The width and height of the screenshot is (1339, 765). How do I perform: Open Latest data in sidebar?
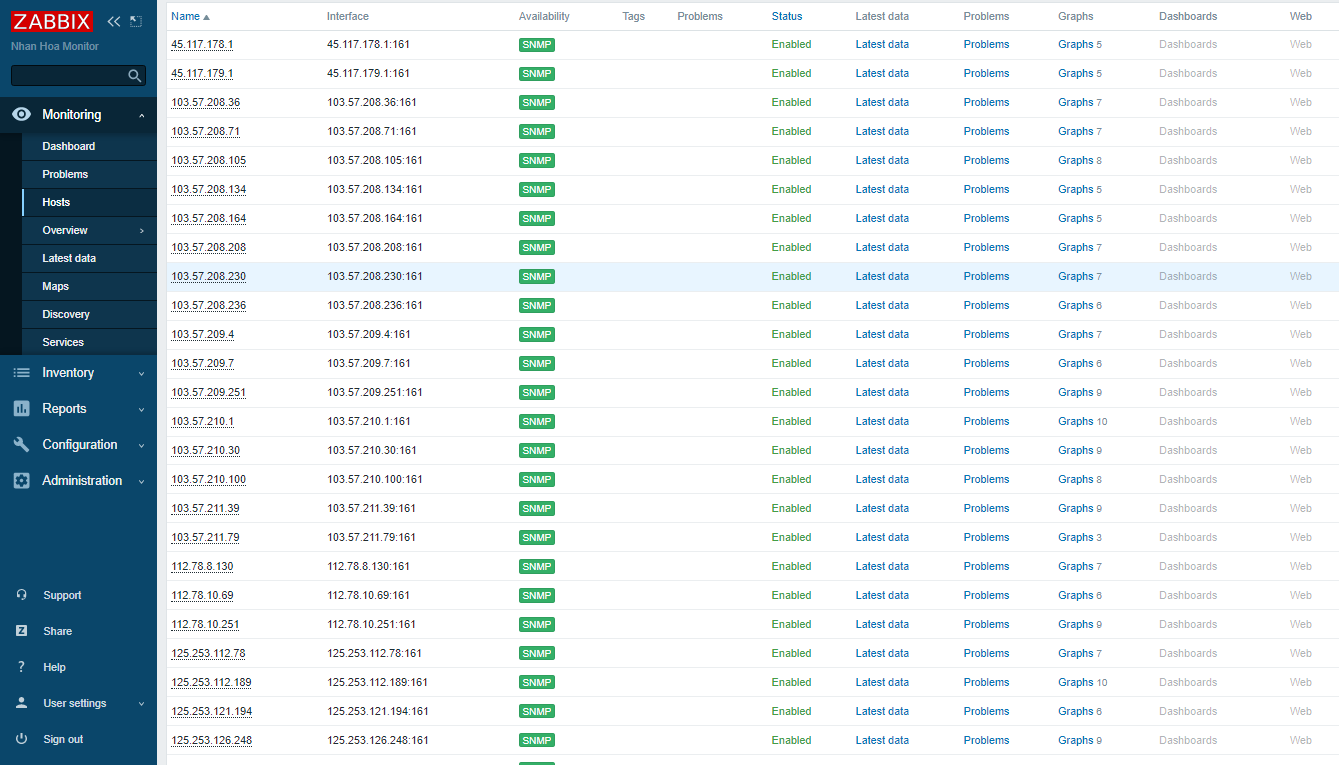click(x=69, y=258)
